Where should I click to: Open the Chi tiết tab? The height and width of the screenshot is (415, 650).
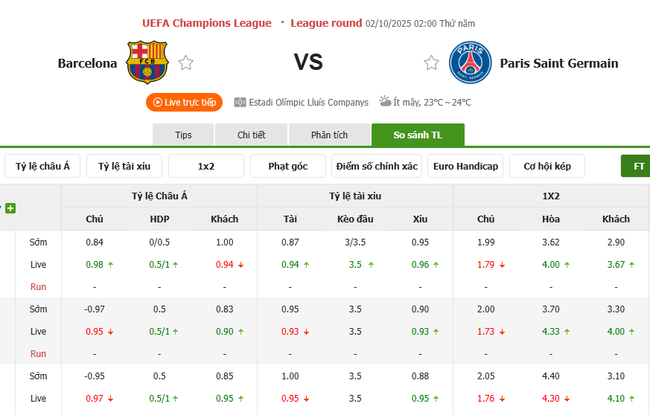point(250,135)
